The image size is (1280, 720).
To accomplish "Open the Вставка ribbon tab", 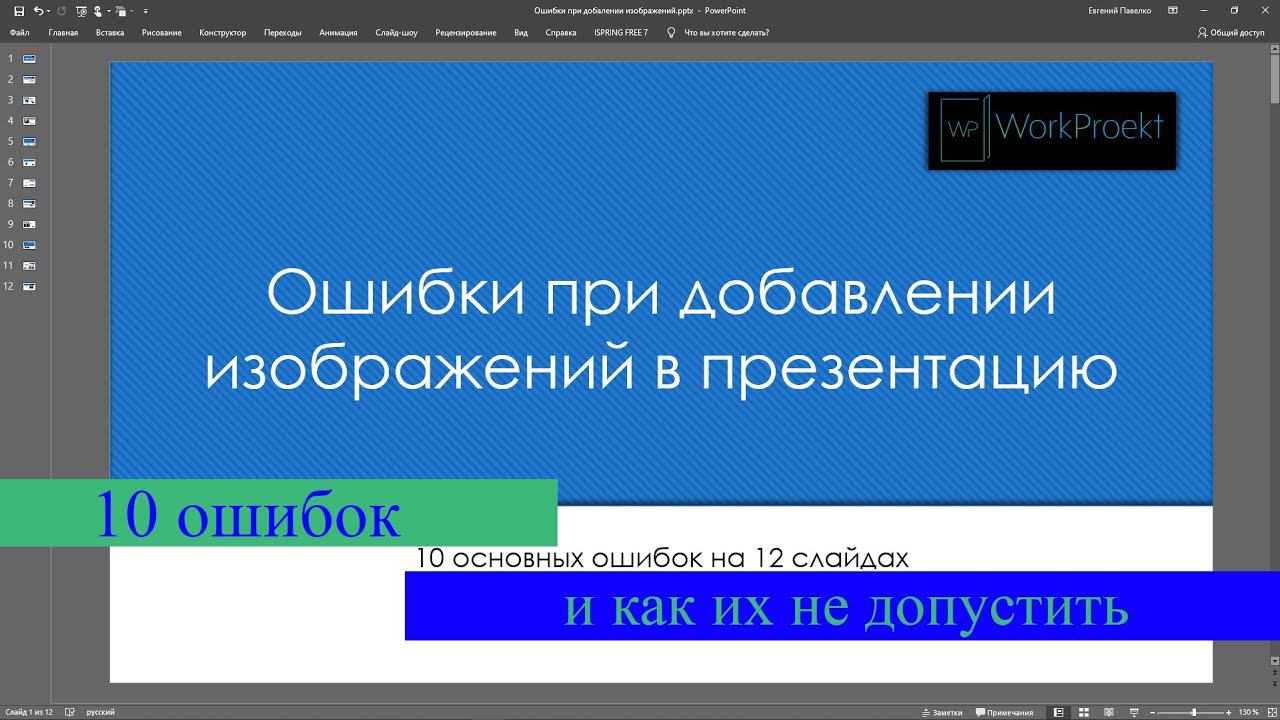I will point(110,32).
